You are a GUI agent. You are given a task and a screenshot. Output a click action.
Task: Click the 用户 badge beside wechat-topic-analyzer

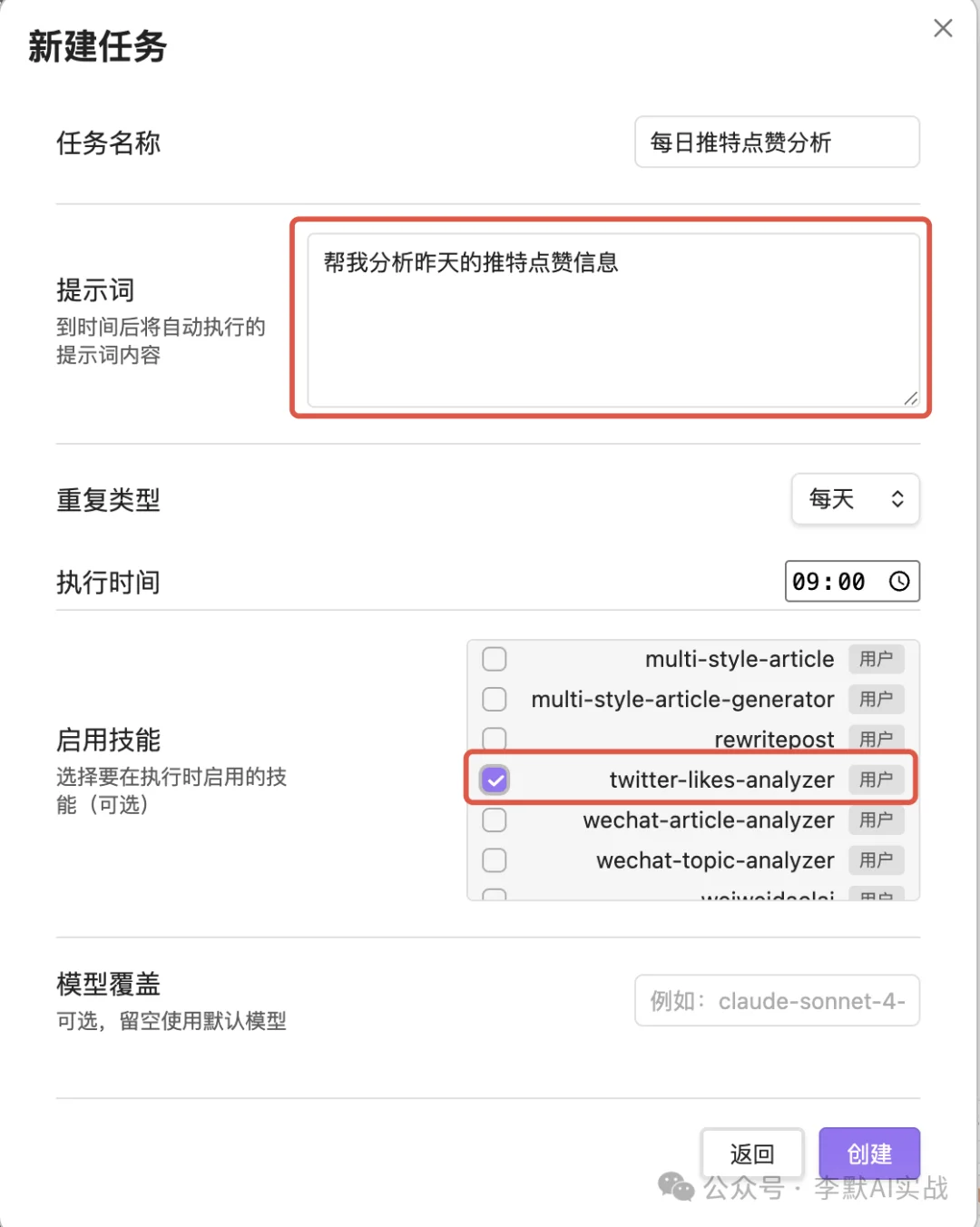877,860
